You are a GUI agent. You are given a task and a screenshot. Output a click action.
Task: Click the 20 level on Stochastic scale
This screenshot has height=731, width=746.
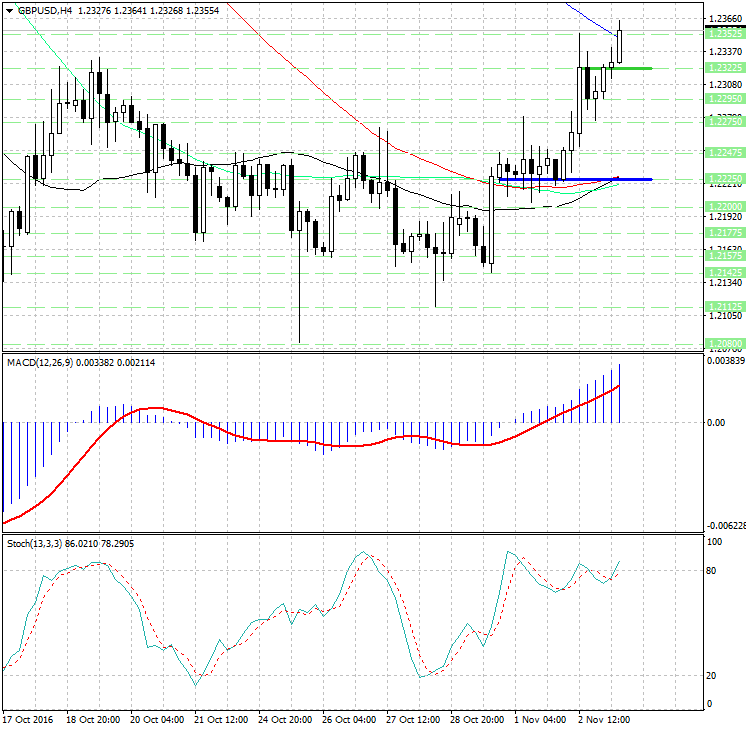tap(713, 676)
